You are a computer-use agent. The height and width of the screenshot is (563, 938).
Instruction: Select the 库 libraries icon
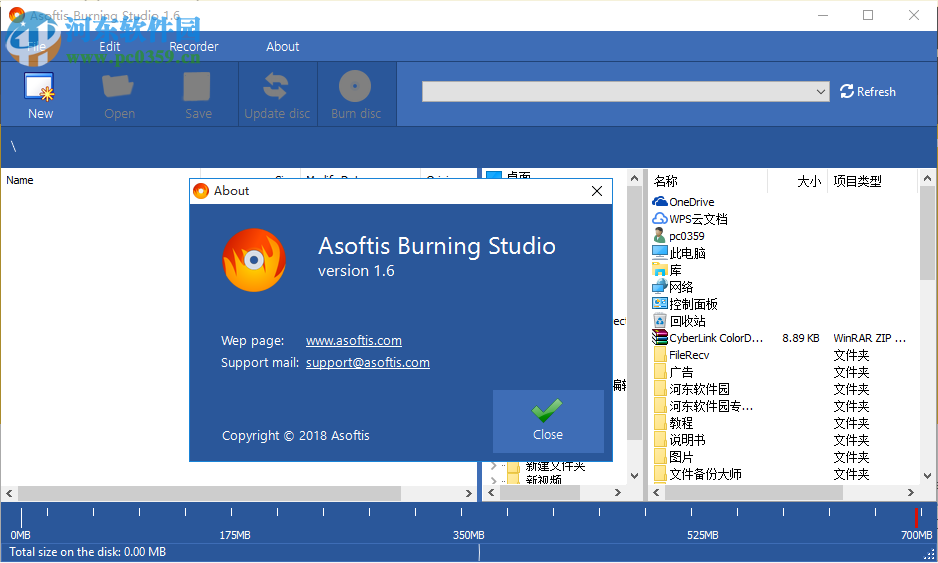click(x=659, y=270)
